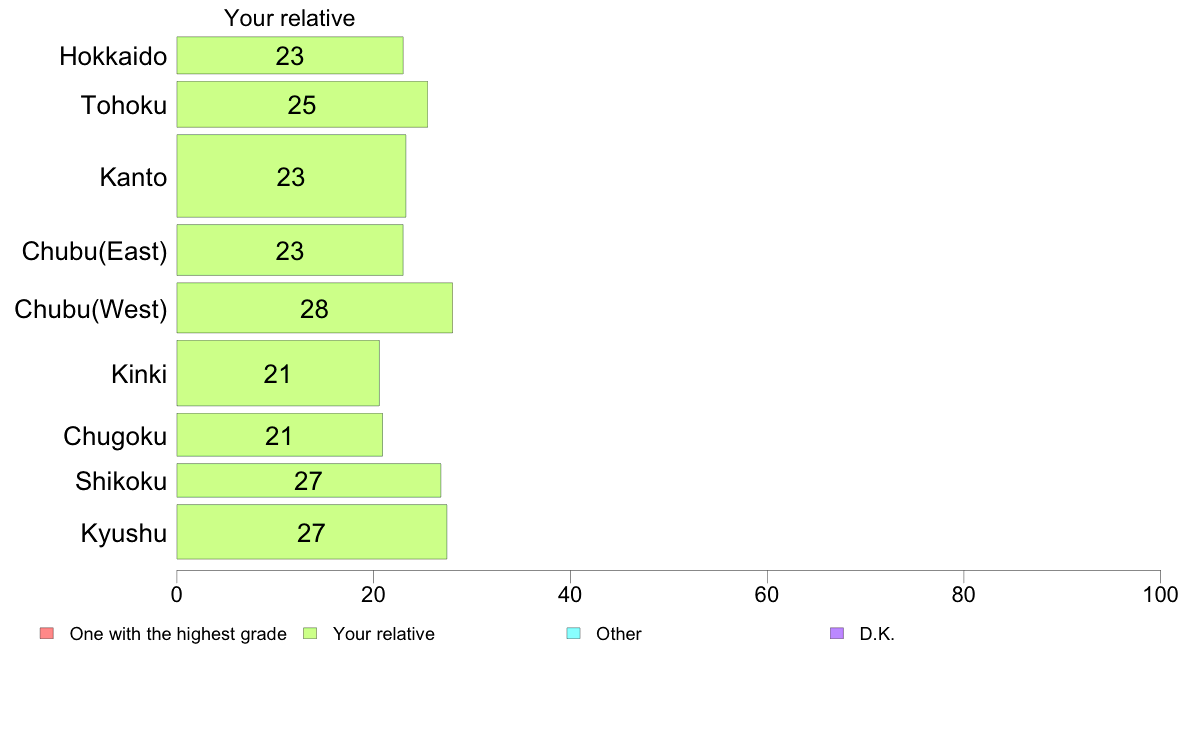Select the Kinki bar showing 21
Viewport: 1188px width, 736px height.
click(x=278, y=373)
